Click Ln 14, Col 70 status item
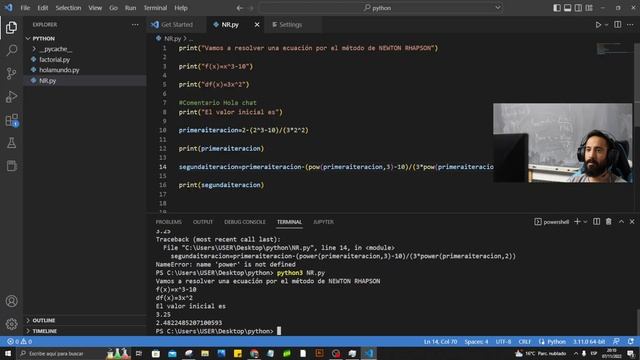Screen dimensions: 640x360 point(440,342)
